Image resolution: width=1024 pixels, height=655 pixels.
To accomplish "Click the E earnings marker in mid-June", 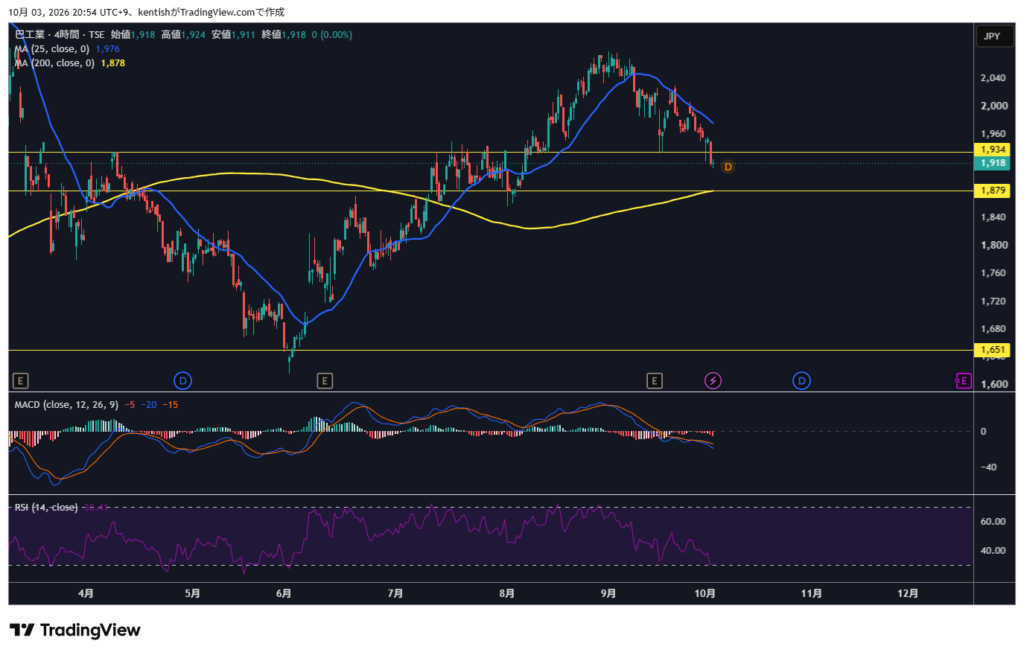I will pyautogui.click(x=325, y=381).
